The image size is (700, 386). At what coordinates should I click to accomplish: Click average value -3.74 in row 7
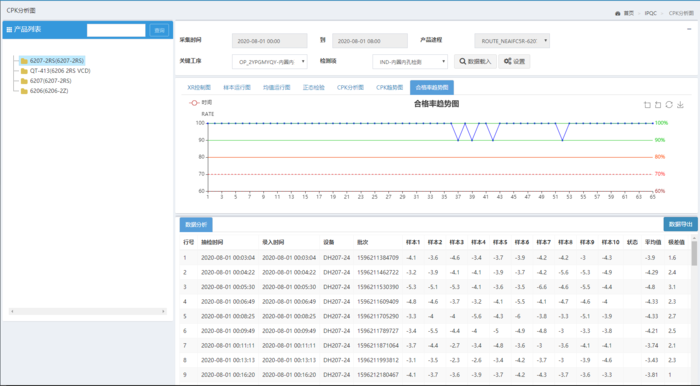point(651,345)
